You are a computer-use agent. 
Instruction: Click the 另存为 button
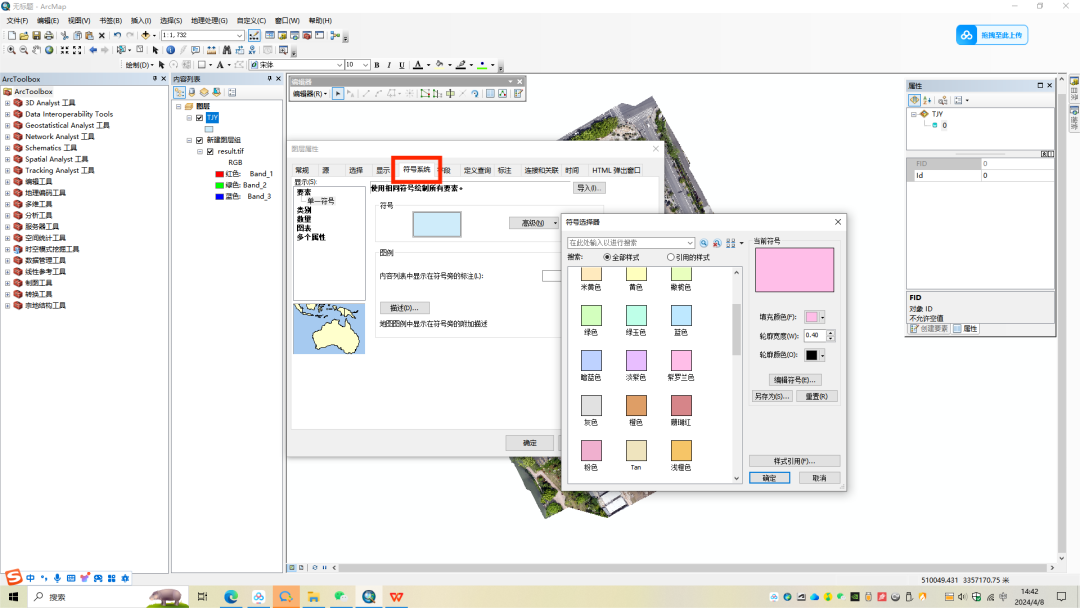point(771,397)
